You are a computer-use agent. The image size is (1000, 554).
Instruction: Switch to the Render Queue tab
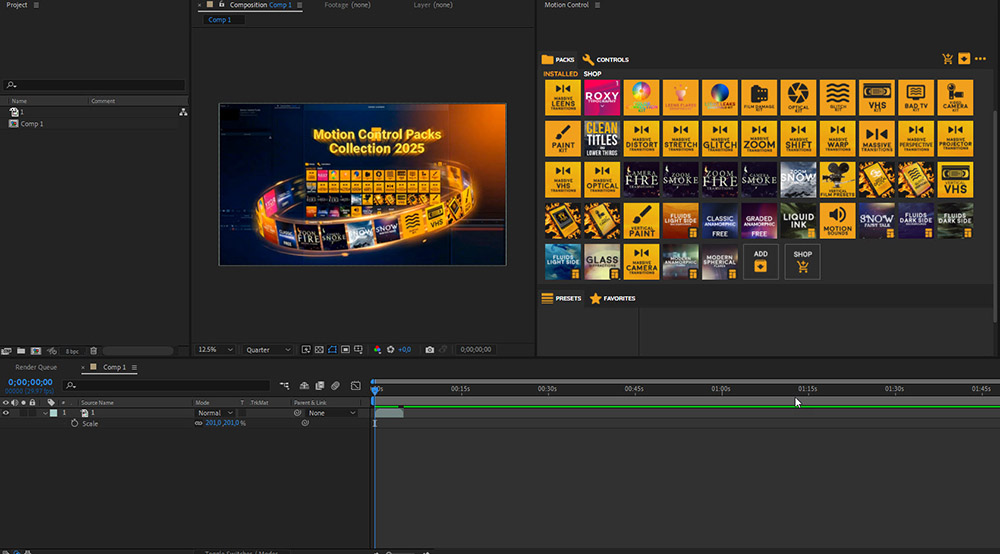(x=36, y=367)
